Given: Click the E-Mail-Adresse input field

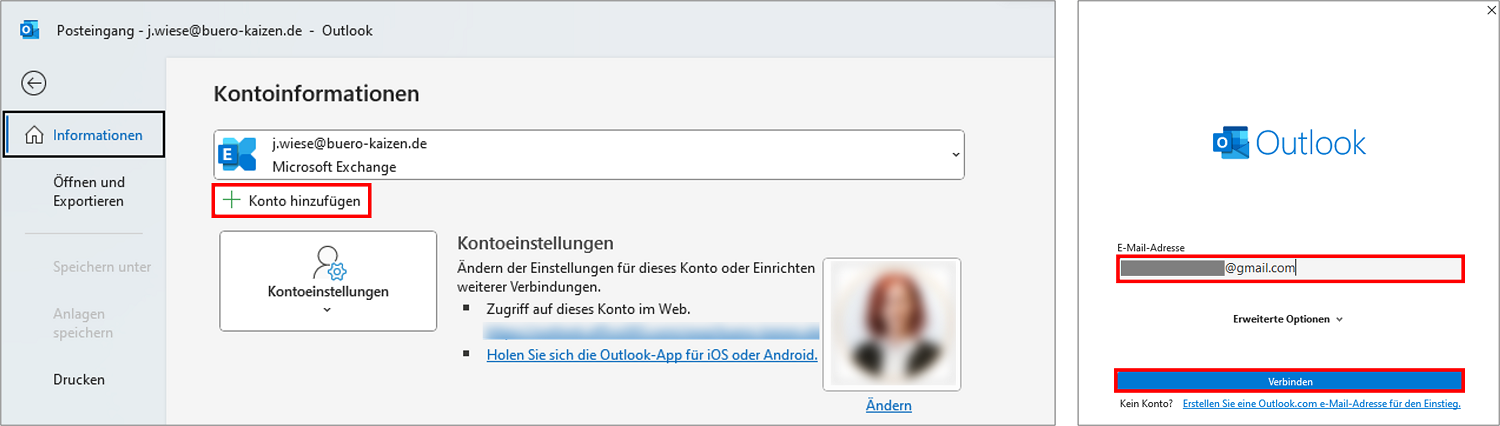Looking at the screenshot, I should click(x=1290, y=268).
